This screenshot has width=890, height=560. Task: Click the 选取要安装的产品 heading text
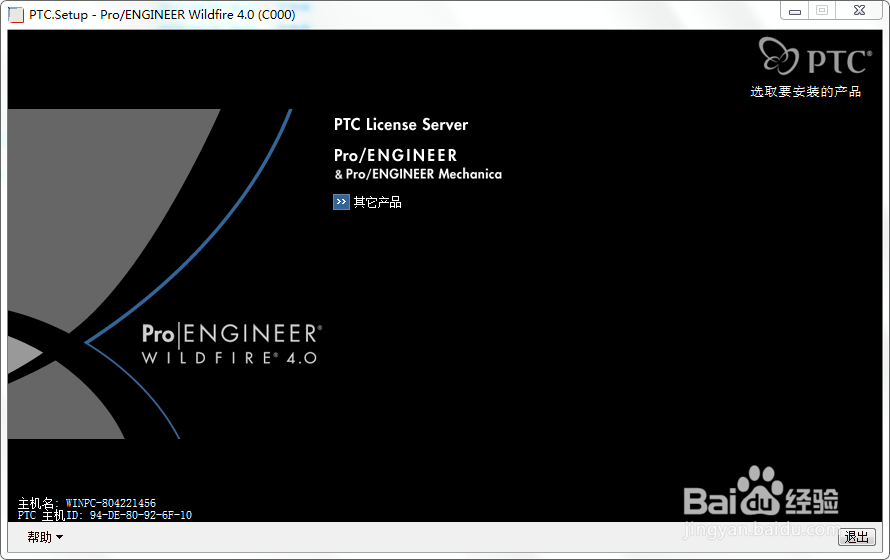click(x=805, y=91)
